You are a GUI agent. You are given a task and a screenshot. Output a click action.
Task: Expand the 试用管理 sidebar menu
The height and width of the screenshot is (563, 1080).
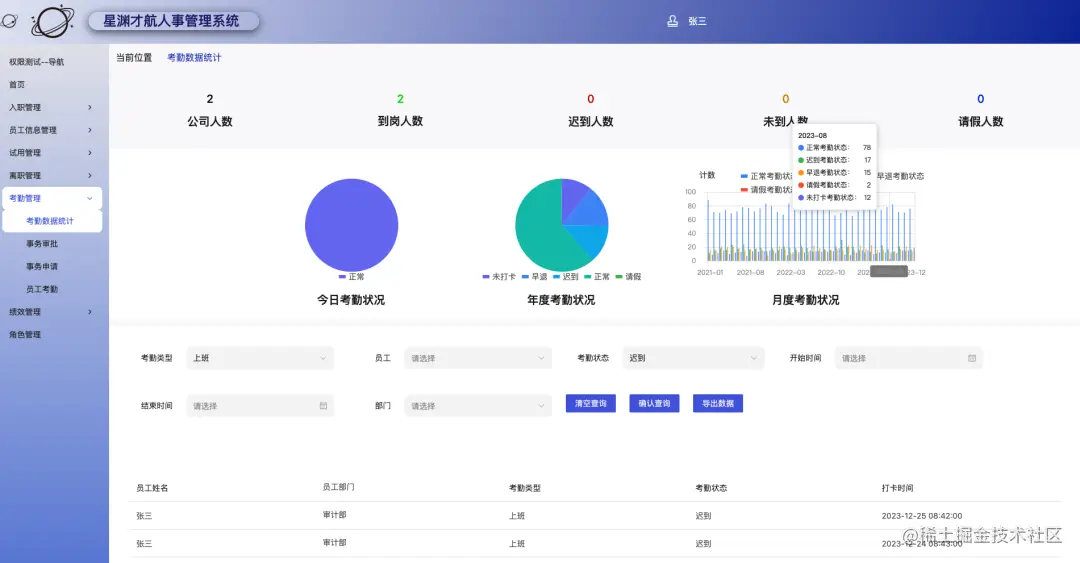50,153
